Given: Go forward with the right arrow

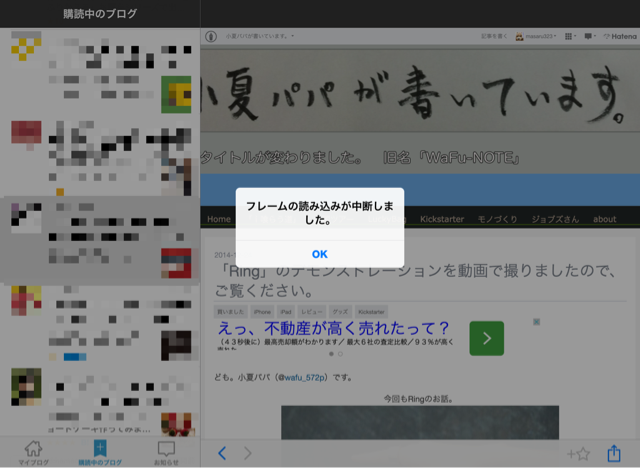Looking at the screenshot, I should [247, 453].
